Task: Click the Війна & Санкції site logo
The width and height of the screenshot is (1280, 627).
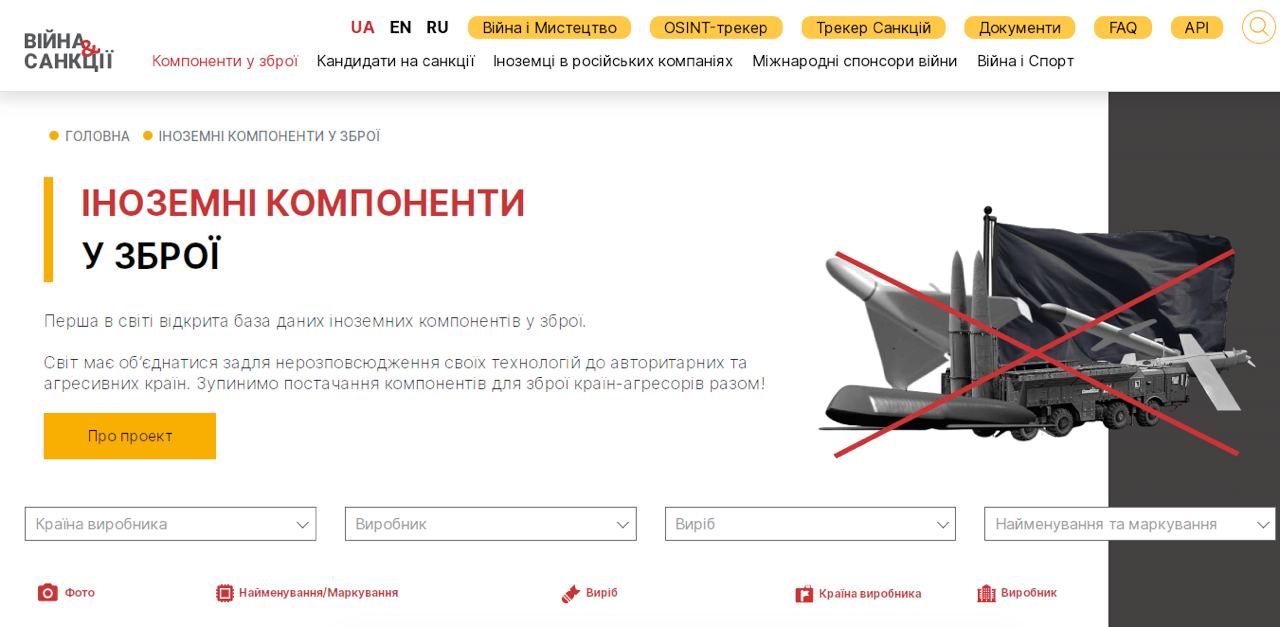Action: point(68,50)
